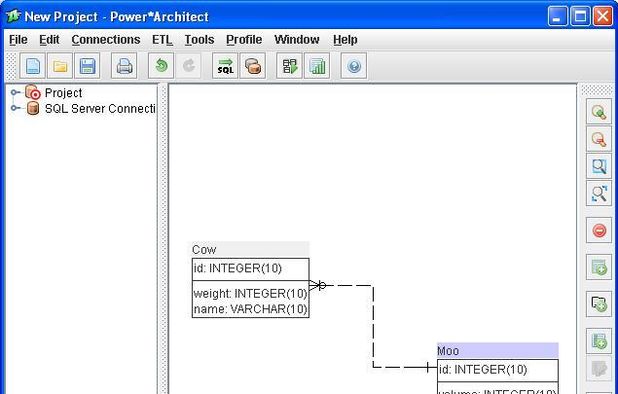Zoom out using the side toolbar icon
This screenshot has width=618, height=394.
599,139
